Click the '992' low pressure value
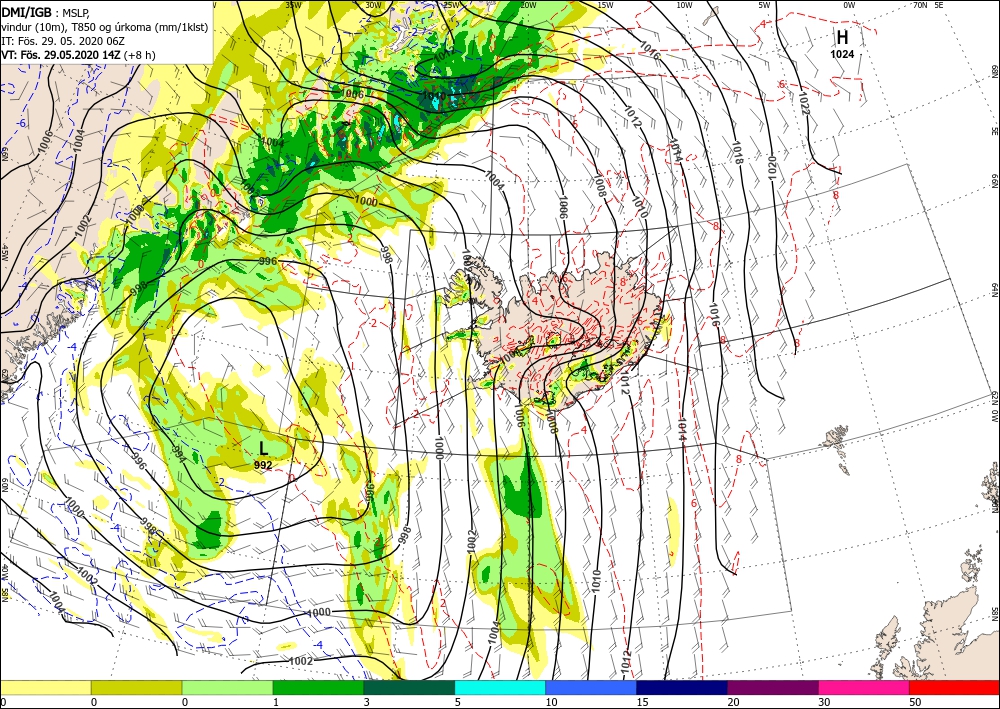 pyautogui.click(x=263, y=465)
